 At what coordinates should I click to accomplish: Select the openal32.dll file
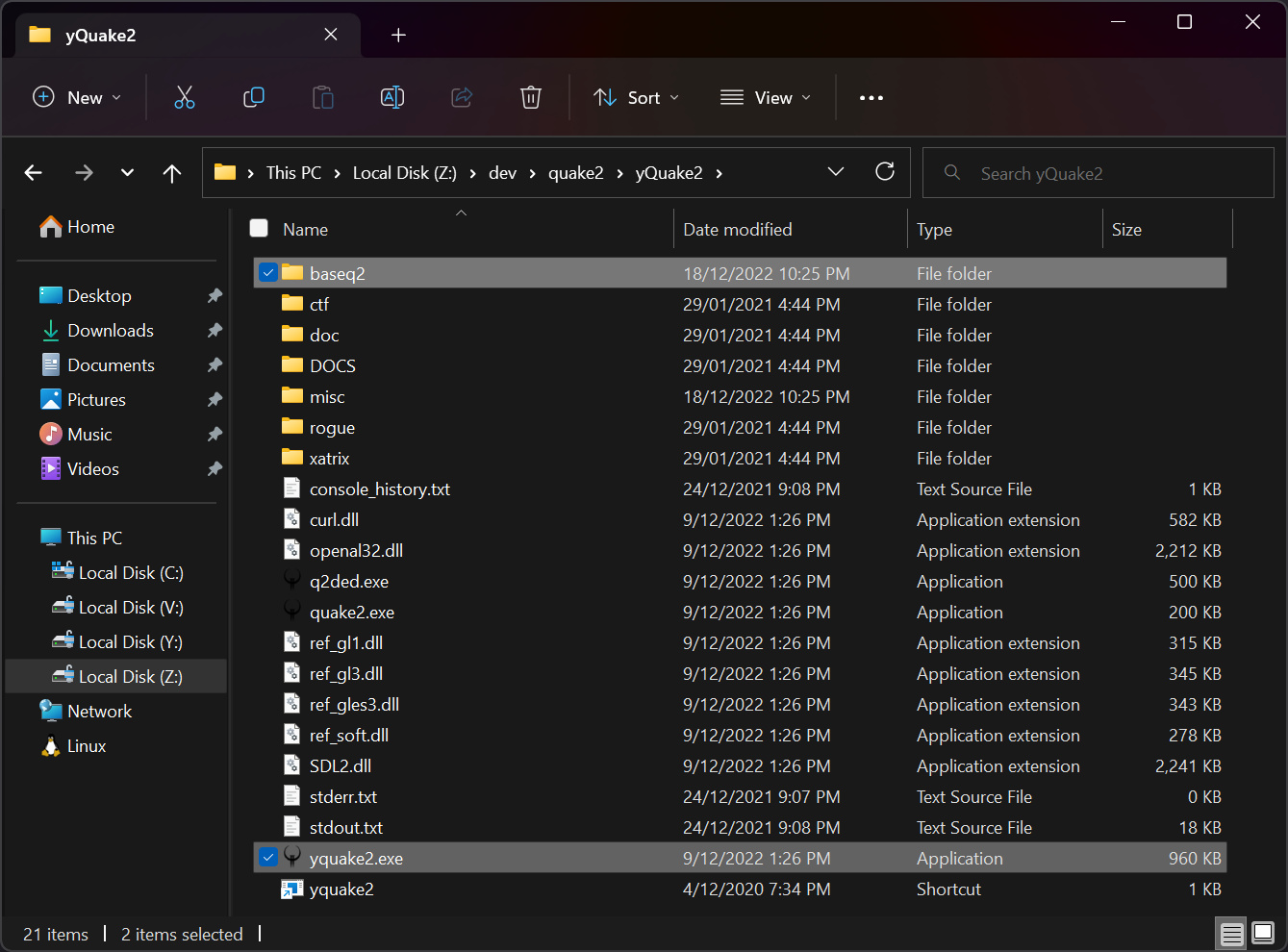click(x=740, y=550)
